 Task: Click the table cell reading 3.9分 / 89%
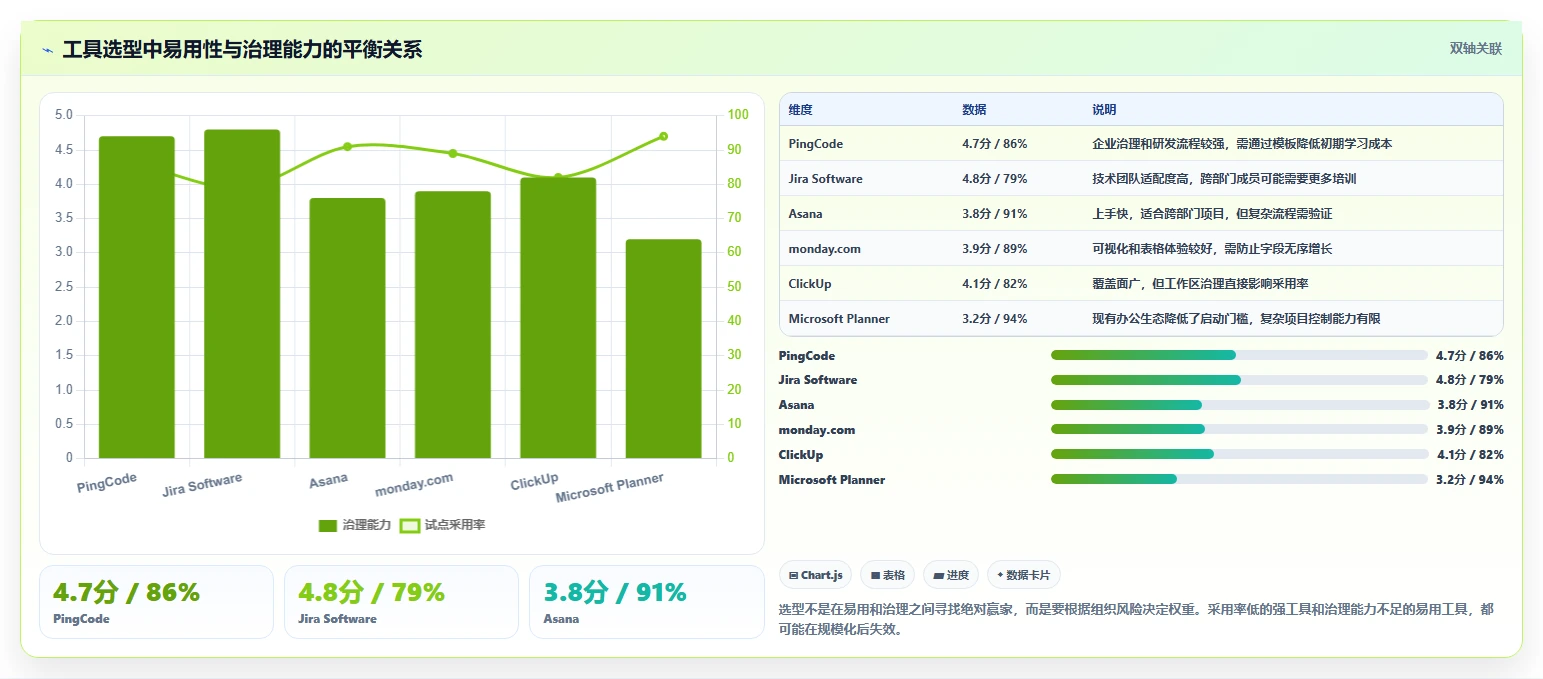pyautogui.click(x=994, y=249)
